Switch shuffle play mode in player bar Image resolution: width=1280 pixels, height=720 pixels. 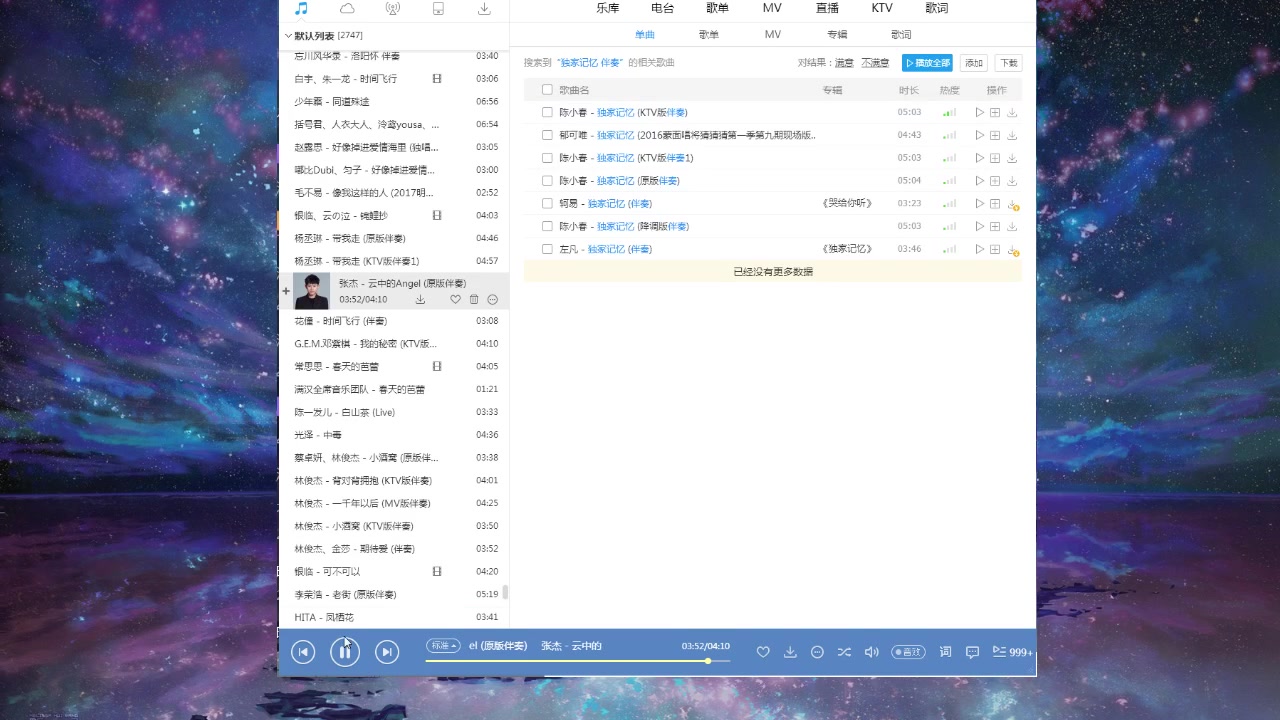pos(844,652)
